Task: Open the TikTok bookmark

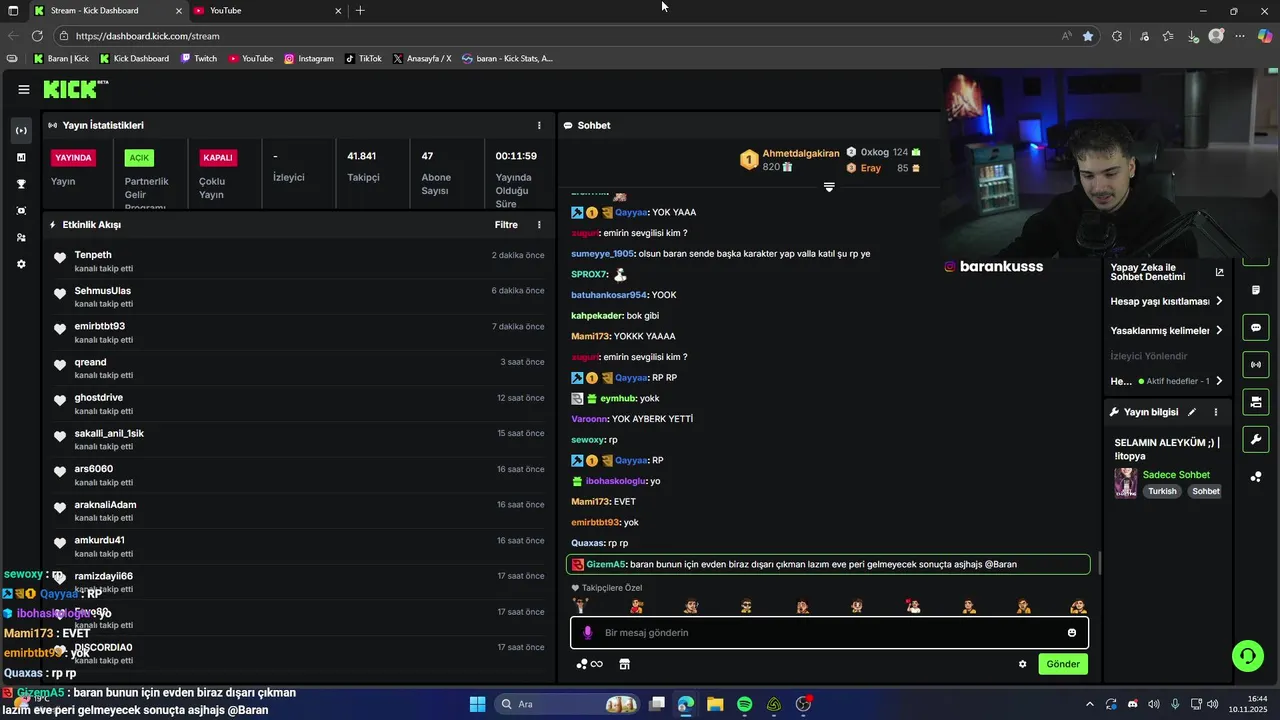Action: coord(363,59)
